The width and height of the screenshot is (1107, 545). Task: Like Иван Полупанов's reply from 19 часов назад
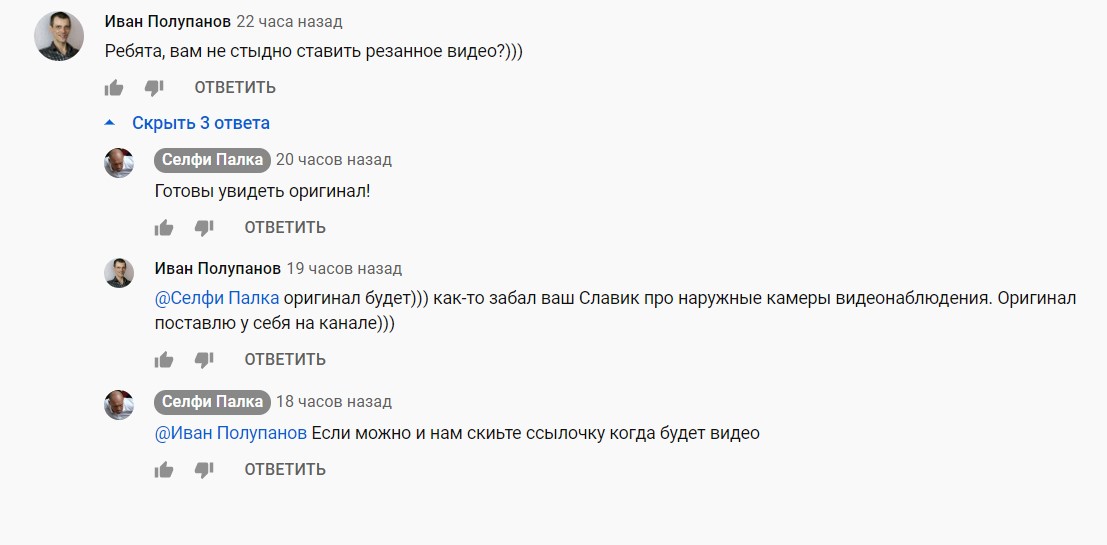click(164, 359)
